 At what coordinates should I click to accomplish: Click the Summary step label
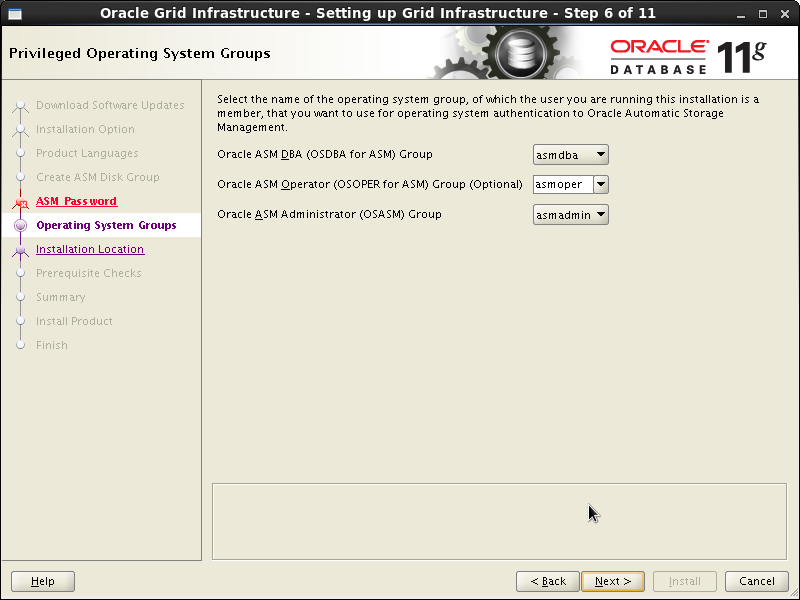click(x=60, y=297)
